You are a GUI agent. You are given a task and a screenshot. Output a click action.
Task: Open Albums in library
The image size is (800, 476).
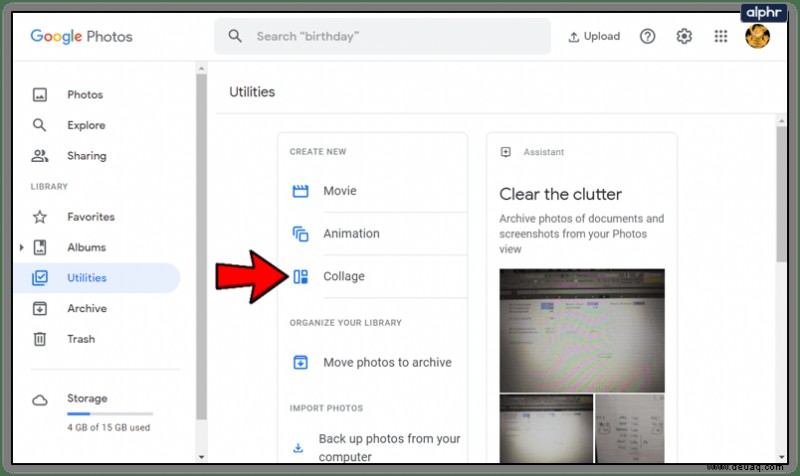point(86,247)
